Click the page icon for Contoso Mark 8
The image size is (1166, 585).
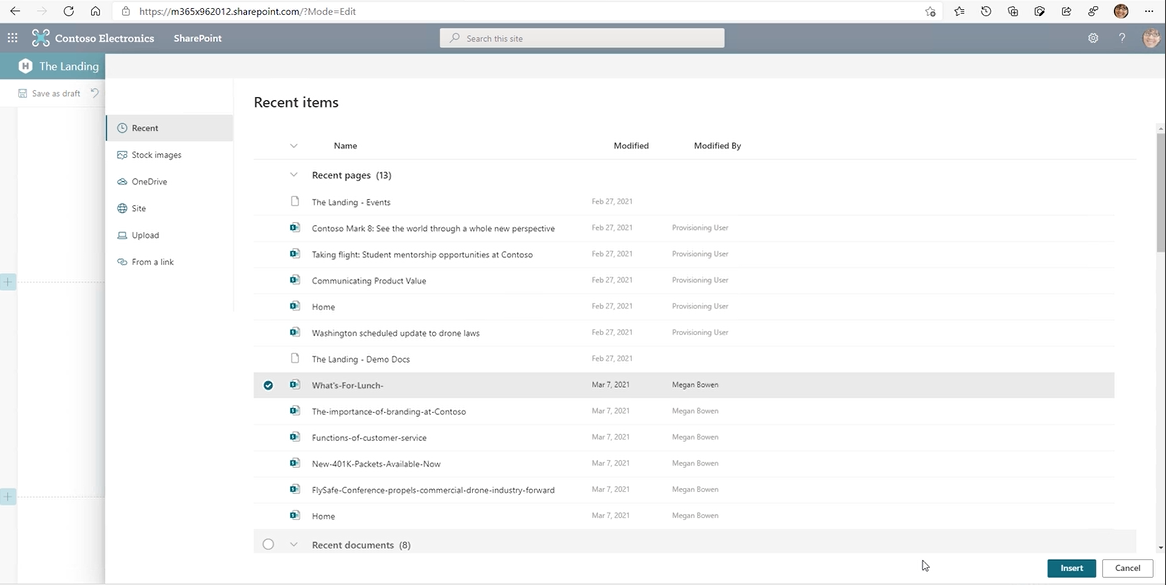pyautogui.click(x=295, y=227)
